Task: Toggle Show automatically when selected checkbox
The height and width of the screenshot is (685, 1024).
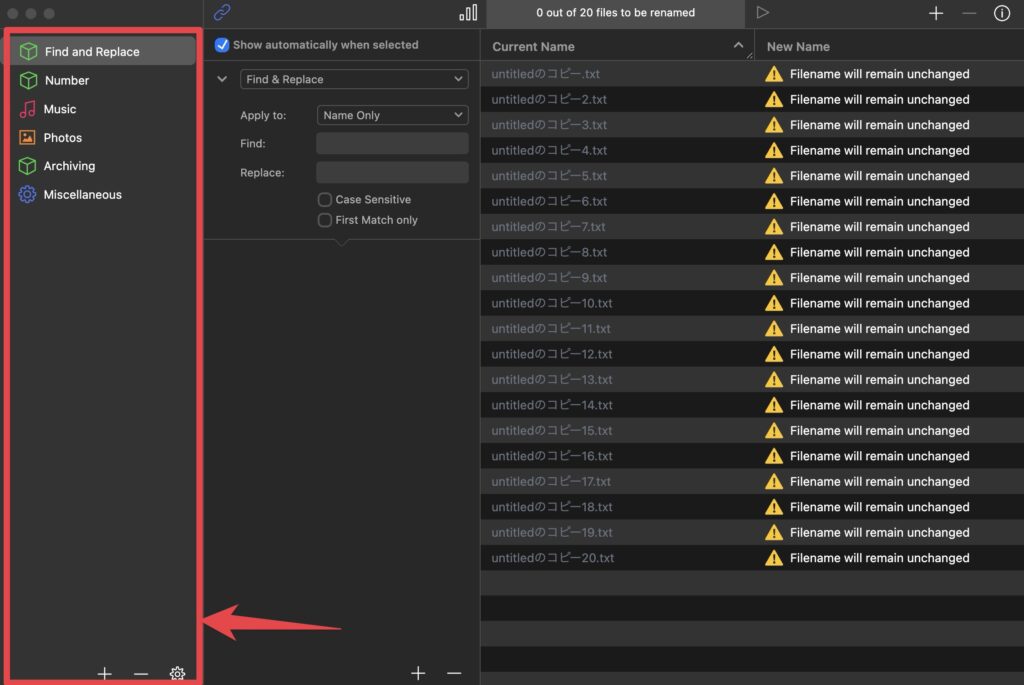Action: (222, 45)
